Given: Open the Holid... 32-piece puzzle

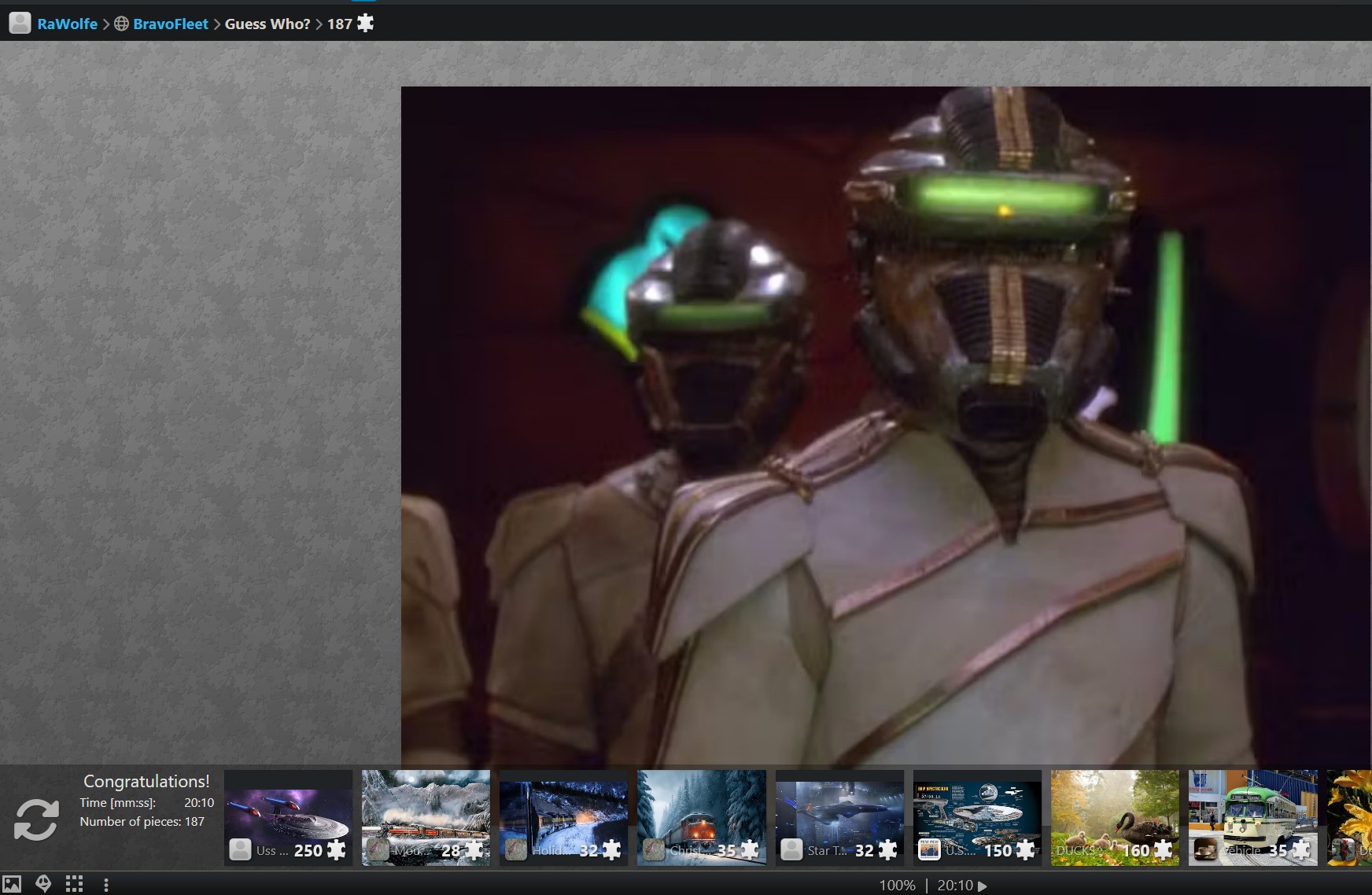Looking at the screenshot, I should (563, 818).
